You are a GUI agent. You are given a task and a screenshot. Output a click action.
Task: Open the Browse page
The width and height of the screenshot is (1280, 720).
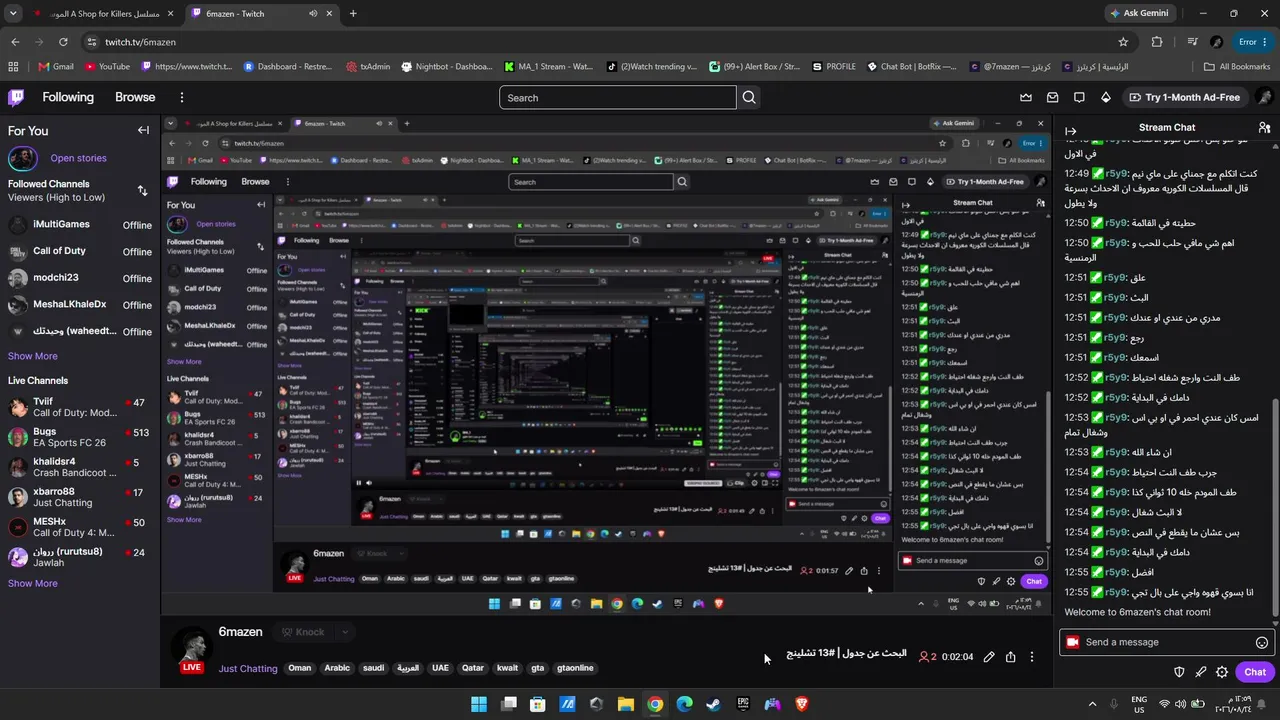[x=135, y=97]
